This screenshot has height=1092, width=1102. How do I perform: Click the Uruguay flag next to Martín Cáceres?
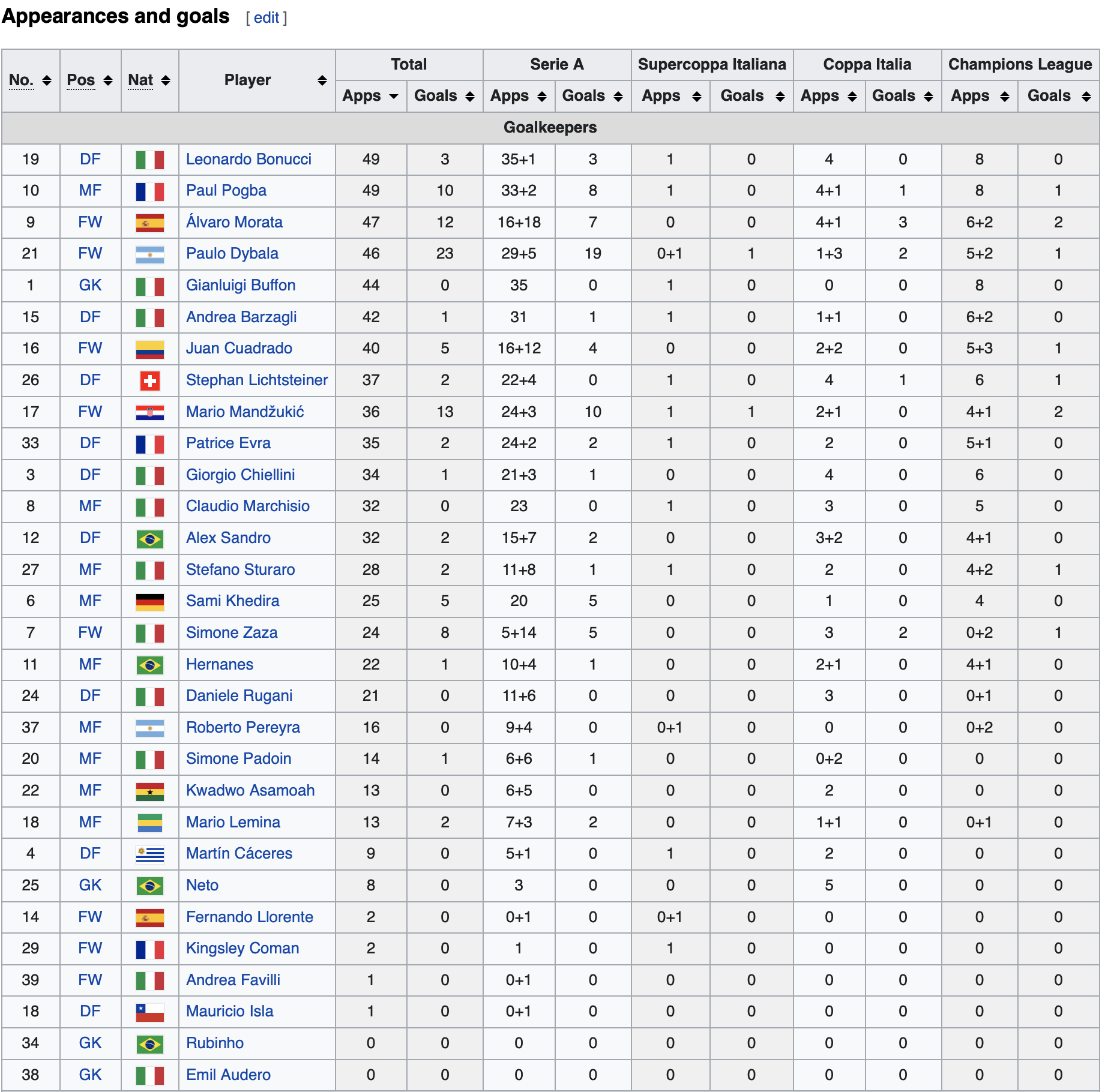(149, 854)
